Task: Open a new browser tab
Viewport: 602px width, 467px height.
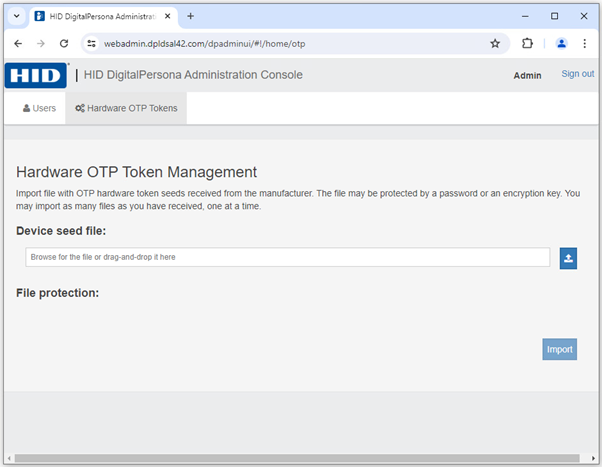Action: [191, 16]
